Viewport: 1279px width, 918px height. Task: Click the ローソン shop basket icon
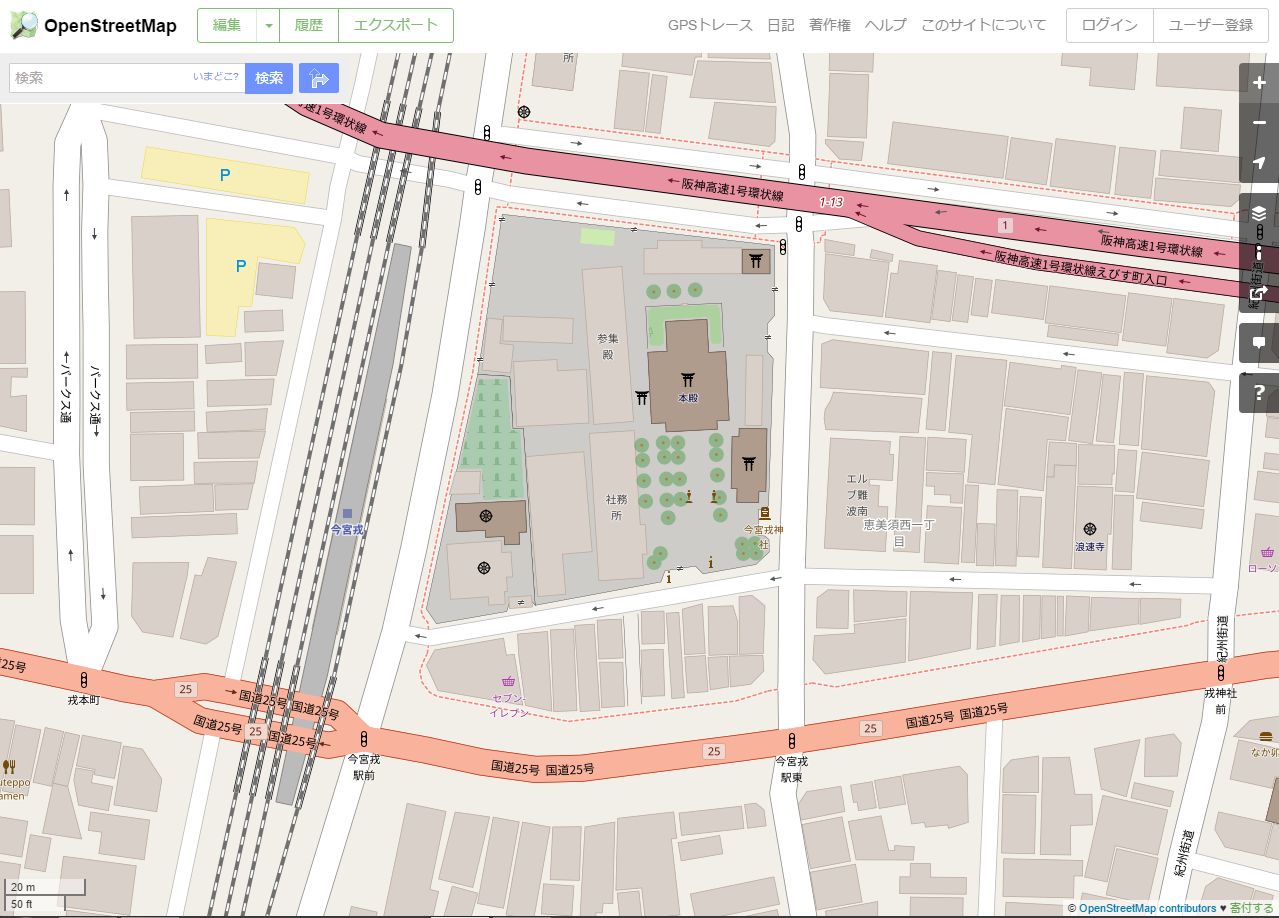click(1267, 552)
